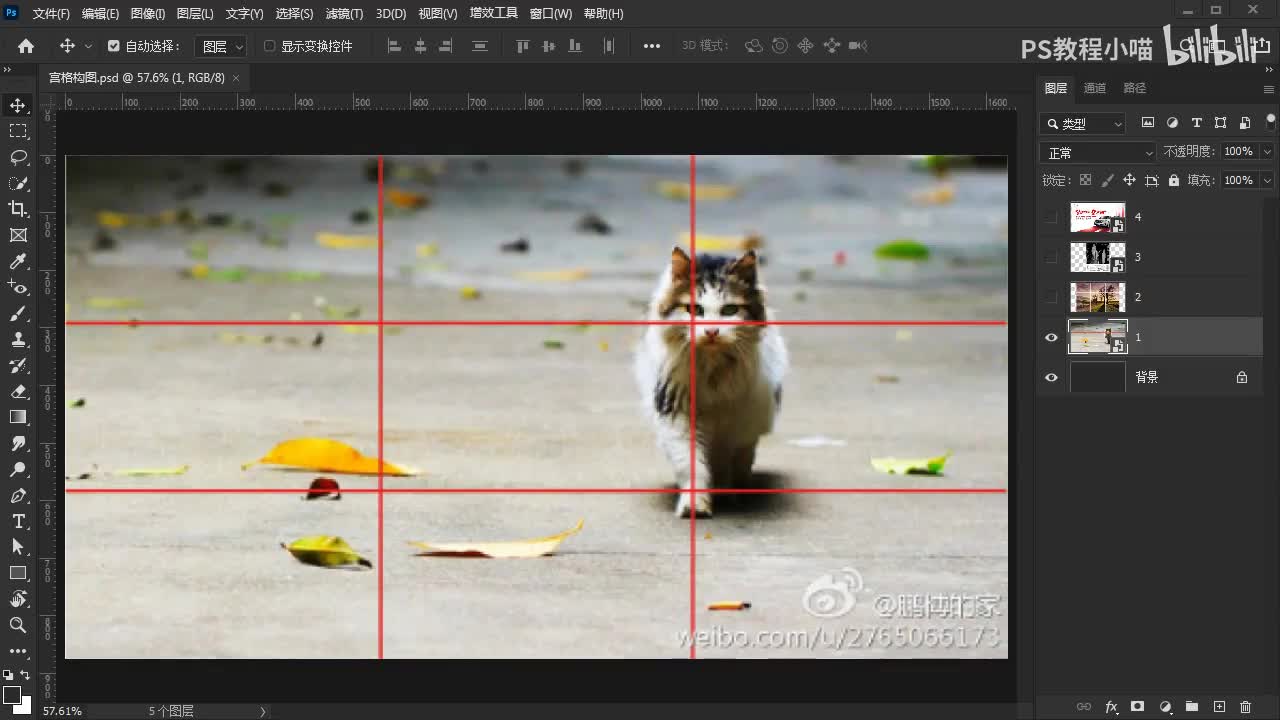Select the Rectangle shape tool
The image size is (1280, 720).
pos(18,573)
